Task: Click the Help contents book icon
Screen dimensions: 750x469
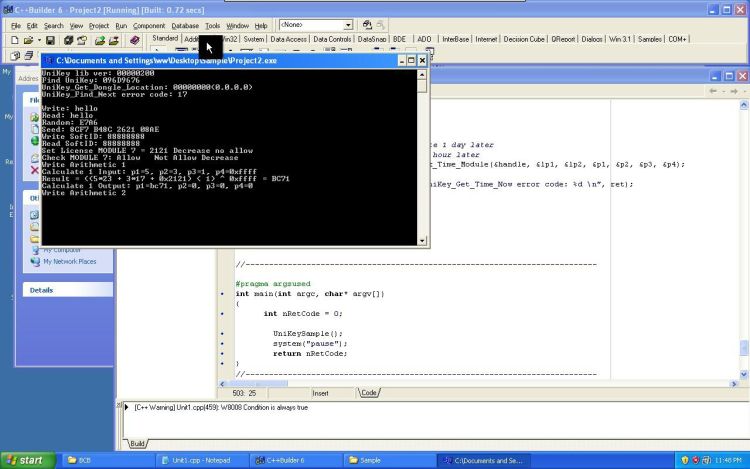Action: 135,41
